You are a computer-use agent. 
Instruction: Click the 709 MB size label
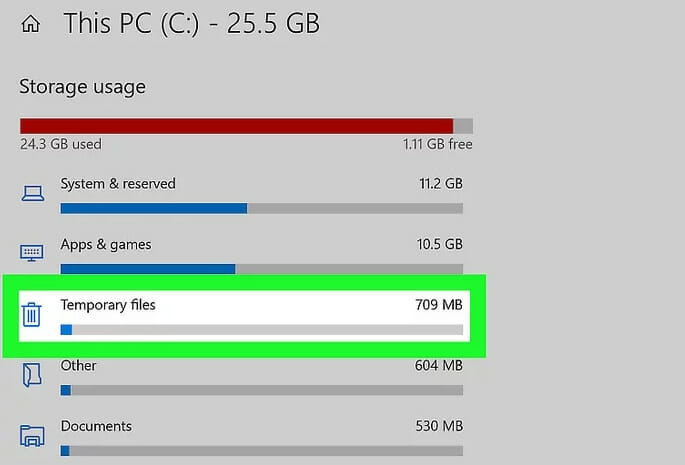[439, 305]
